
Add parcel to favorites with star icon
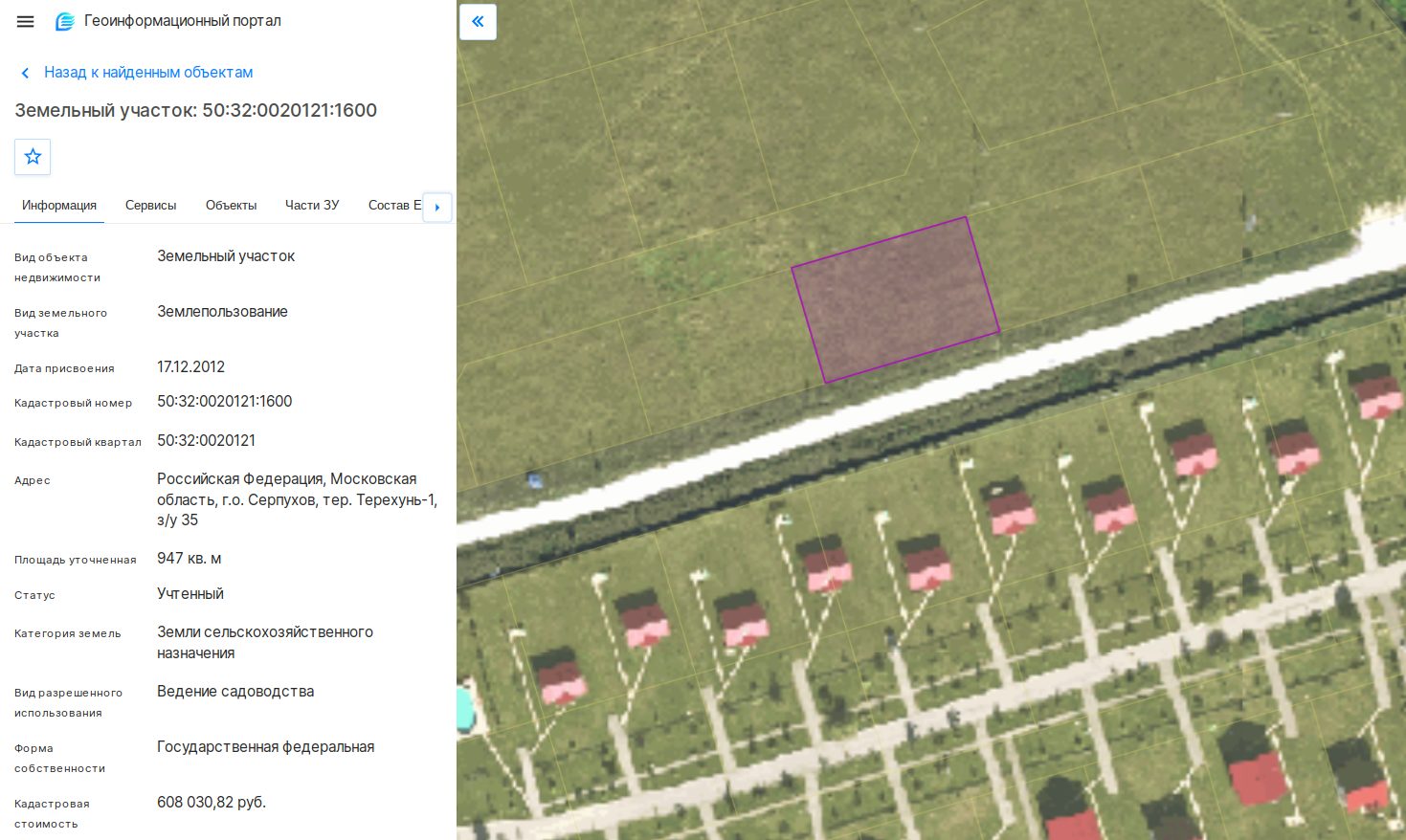pyautogui.click(x=33, y=157)
